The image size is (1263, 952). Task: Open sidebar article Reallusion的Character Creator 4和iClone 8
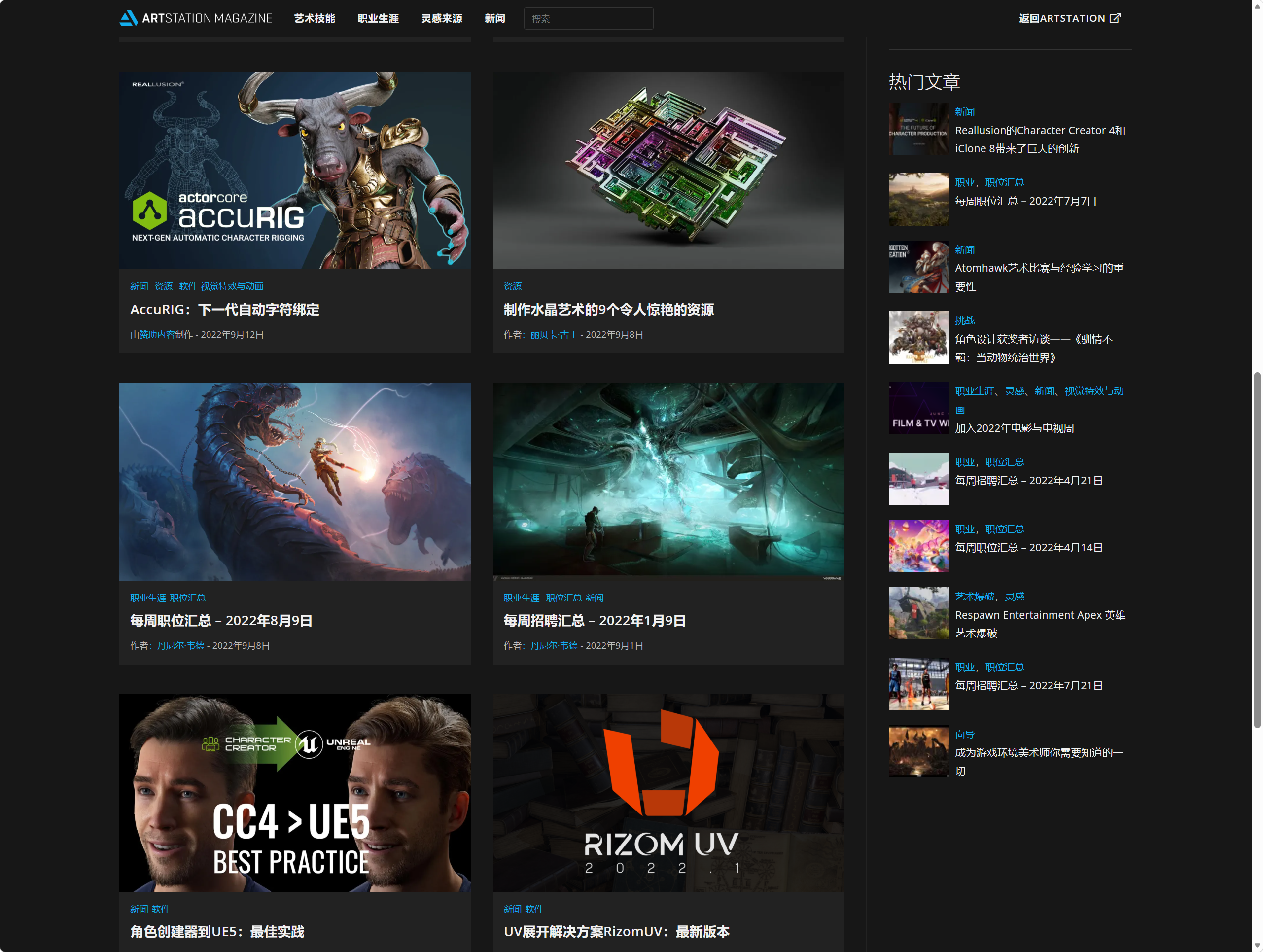tap(1040, 140)
